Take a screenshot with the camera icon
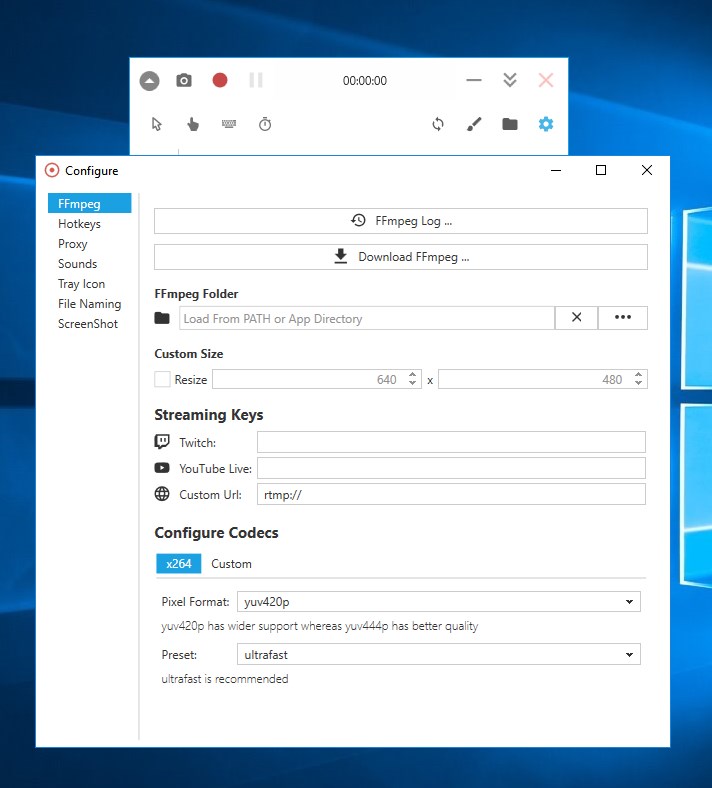Image resolution: width=712 pixels, height=788 pixels. tap(184, 81)
